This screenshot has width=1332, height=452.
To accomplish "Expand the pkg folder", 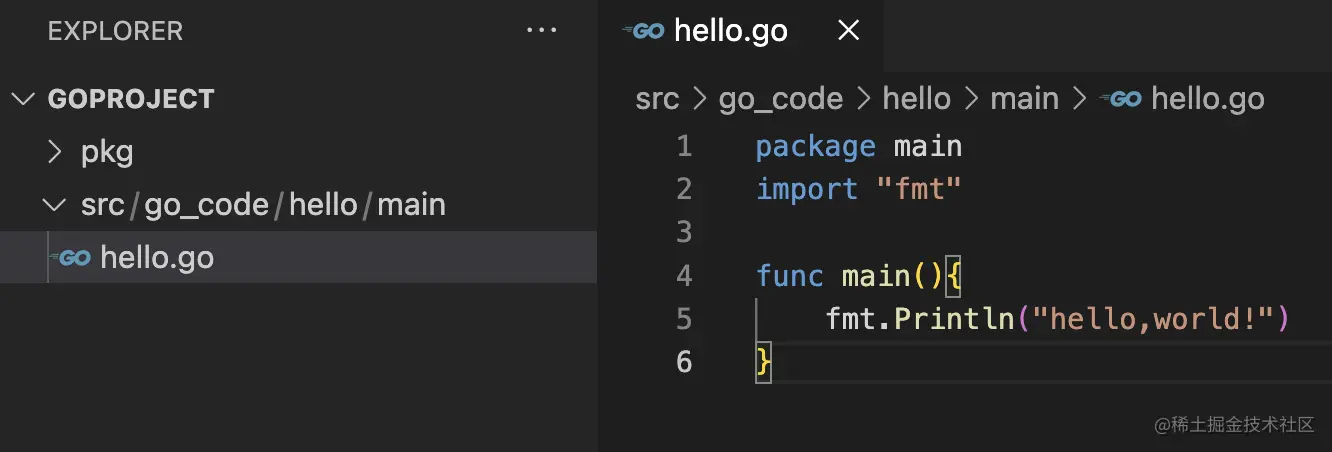I will (56, 152).
